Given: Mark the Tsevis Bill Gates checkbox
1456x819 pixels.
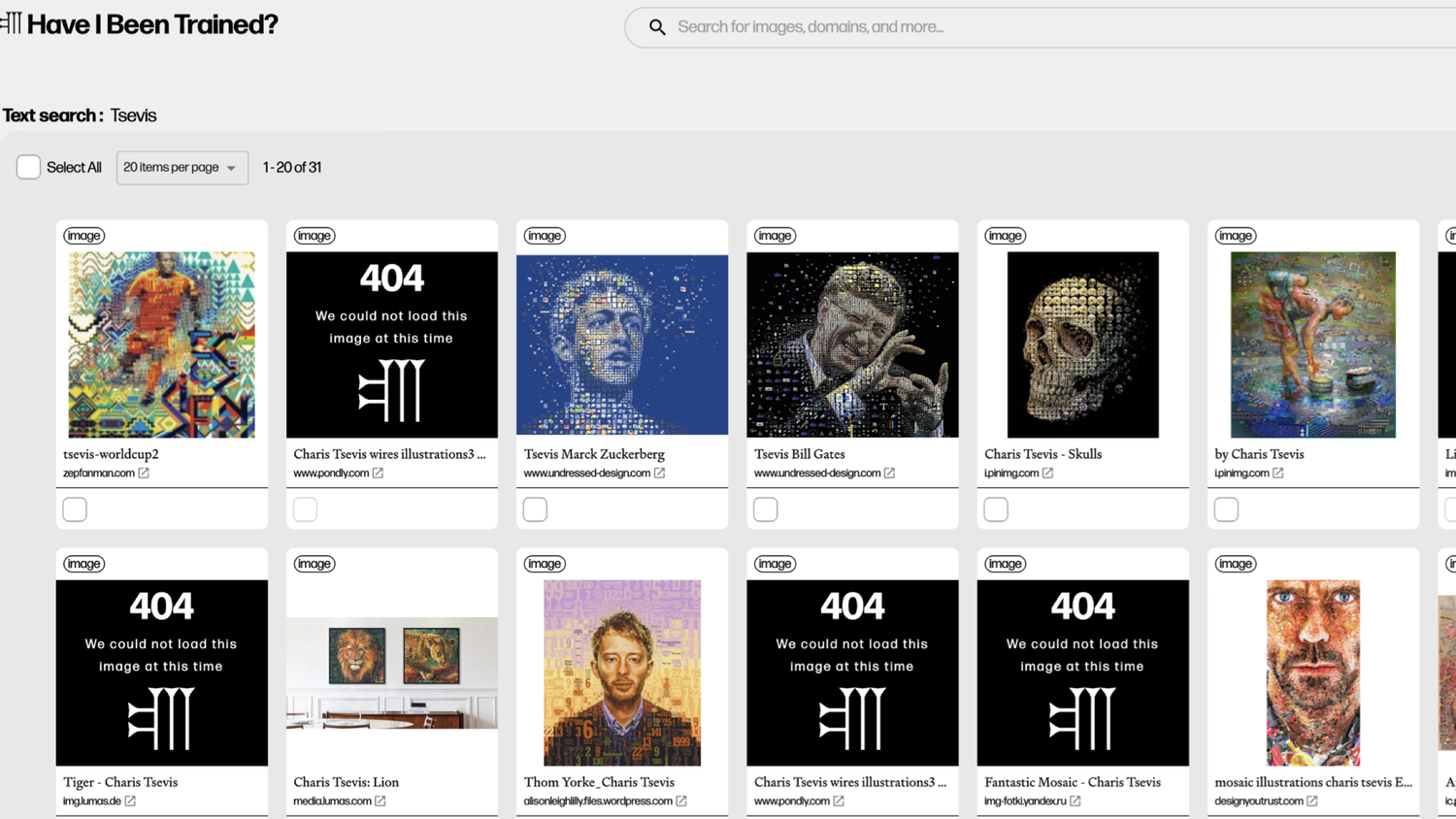Looking at the screenshot, I should 766,509.
